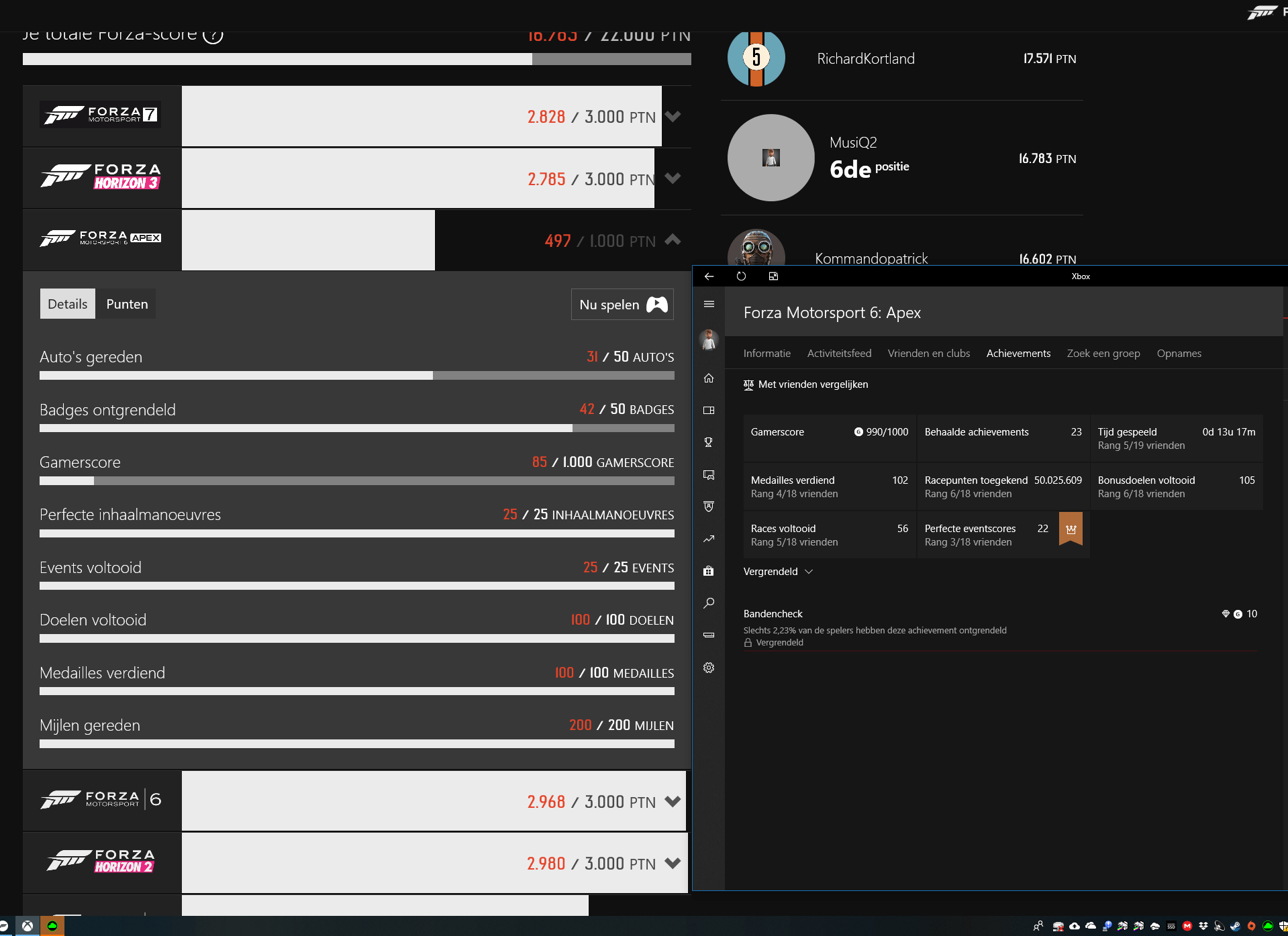Open RichardKortland's leaderboard entry

(x=902, y=59)
